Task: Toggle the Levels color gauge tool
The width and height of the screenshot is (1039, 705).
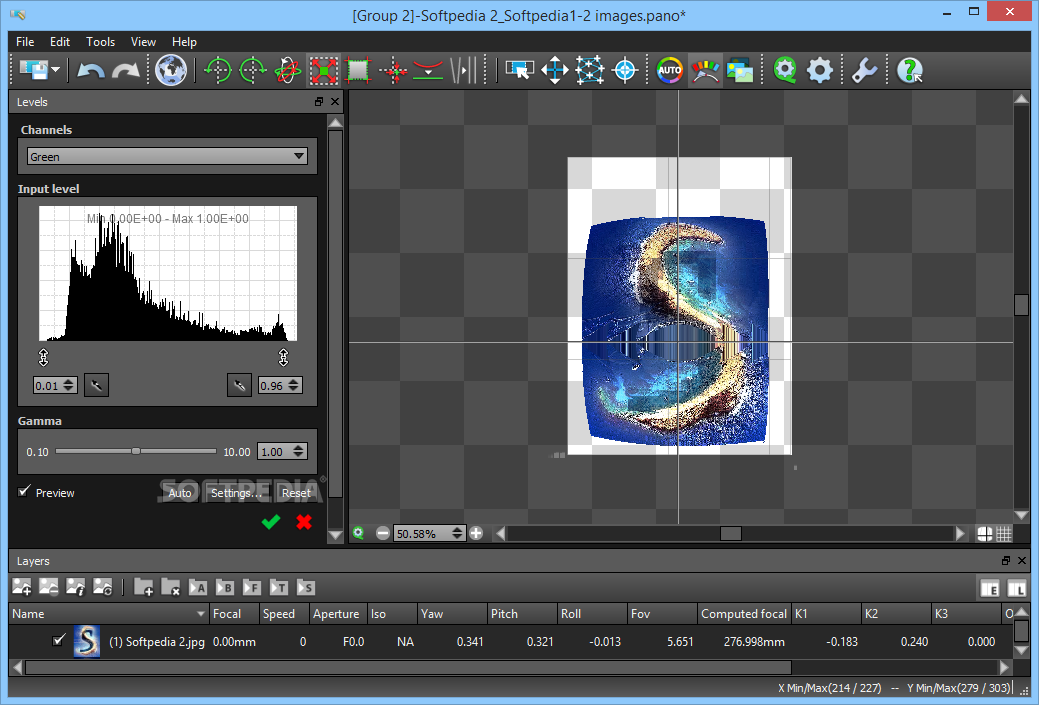Action: pos(705,70)
